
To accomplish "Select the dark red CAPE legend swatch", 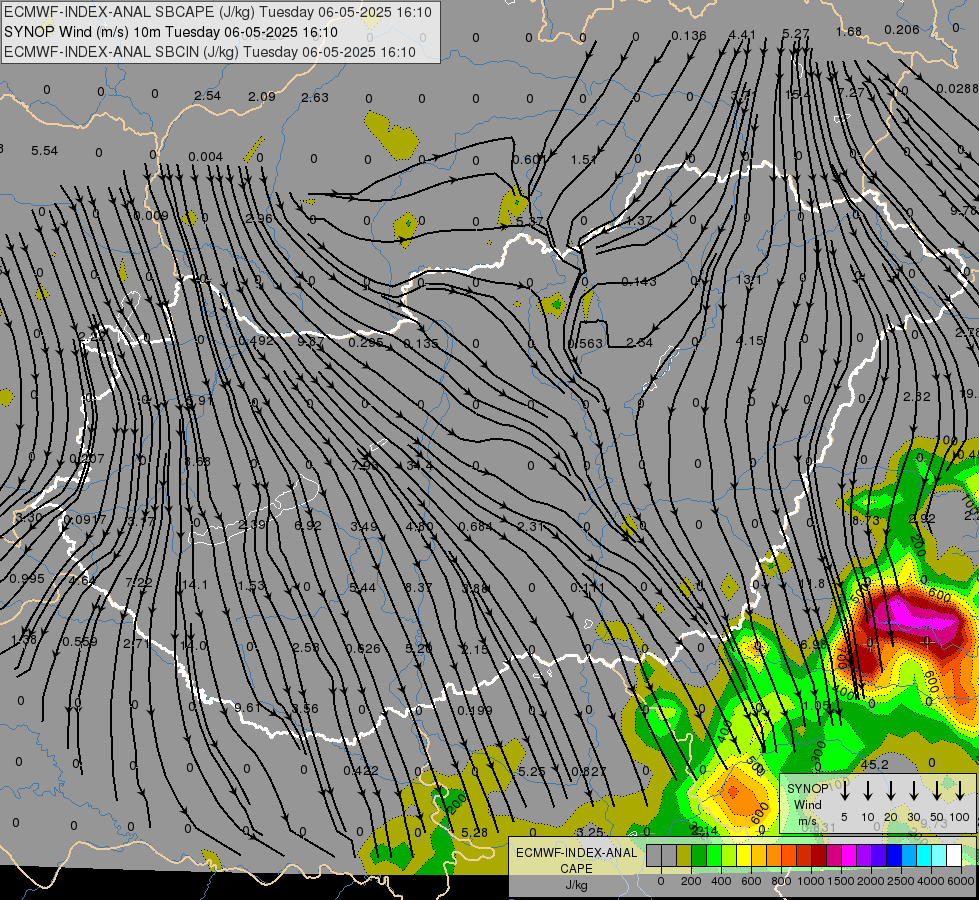I will (819, 856).
